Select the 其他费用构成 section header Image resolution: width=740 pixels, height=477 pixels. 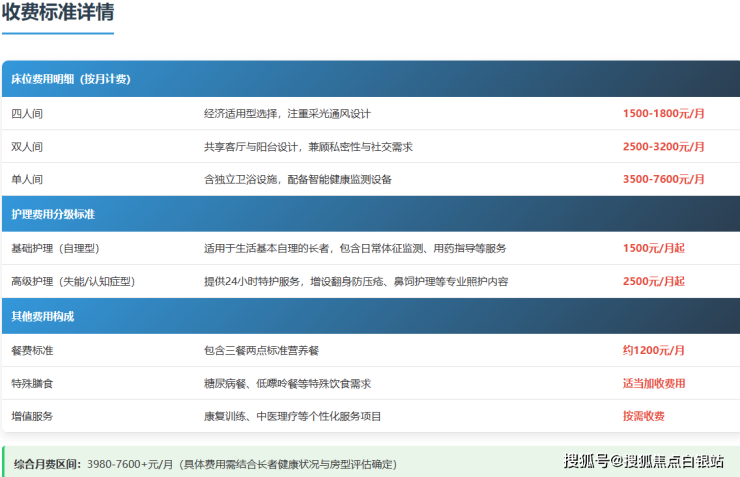pyautogui.click(x=43, y=316)
